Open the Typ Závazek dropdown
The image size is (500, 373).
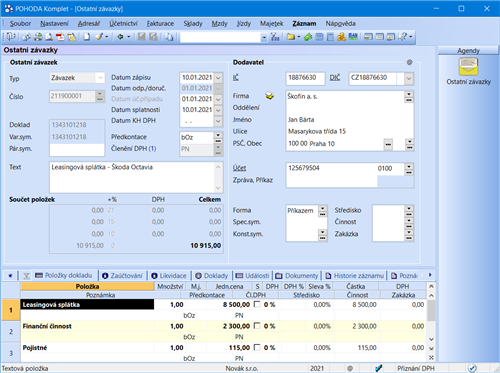click(x=100, y=78)
